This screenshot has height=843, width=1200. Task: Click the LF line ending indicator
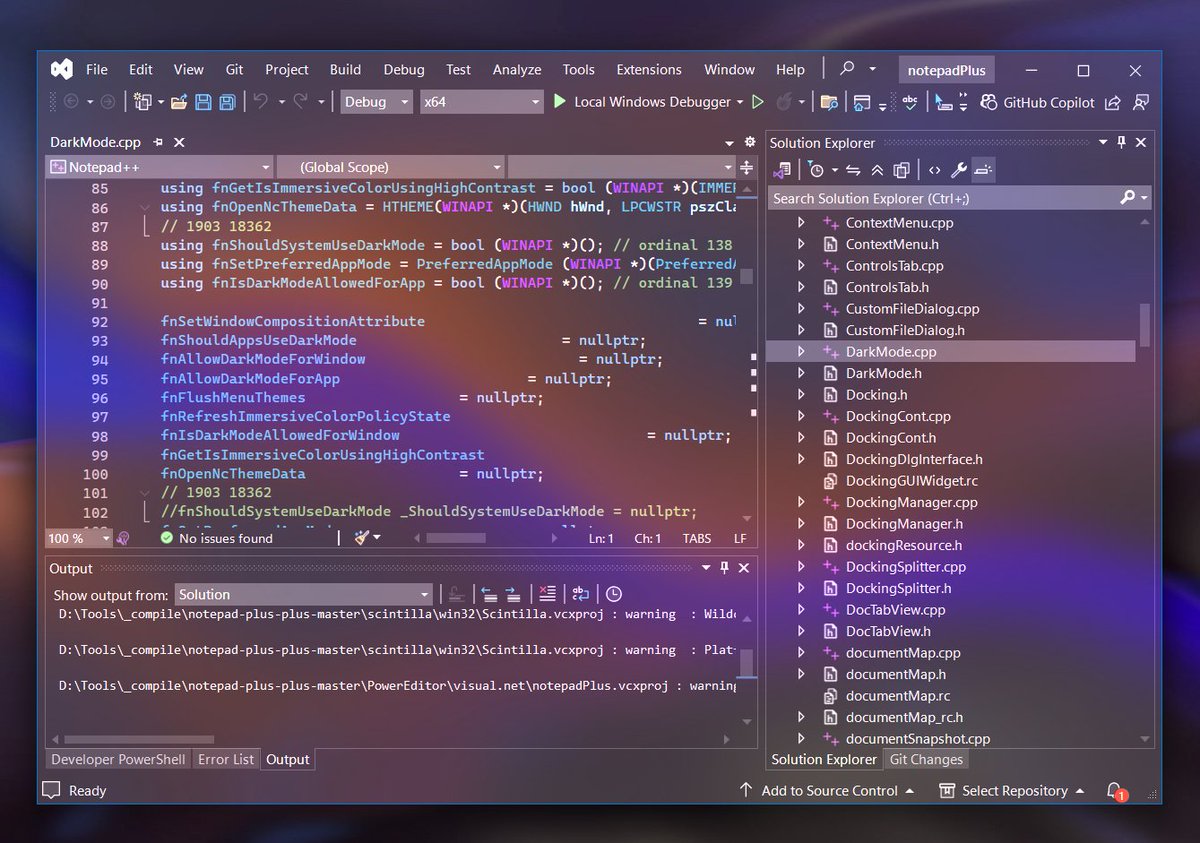[740, 539]
